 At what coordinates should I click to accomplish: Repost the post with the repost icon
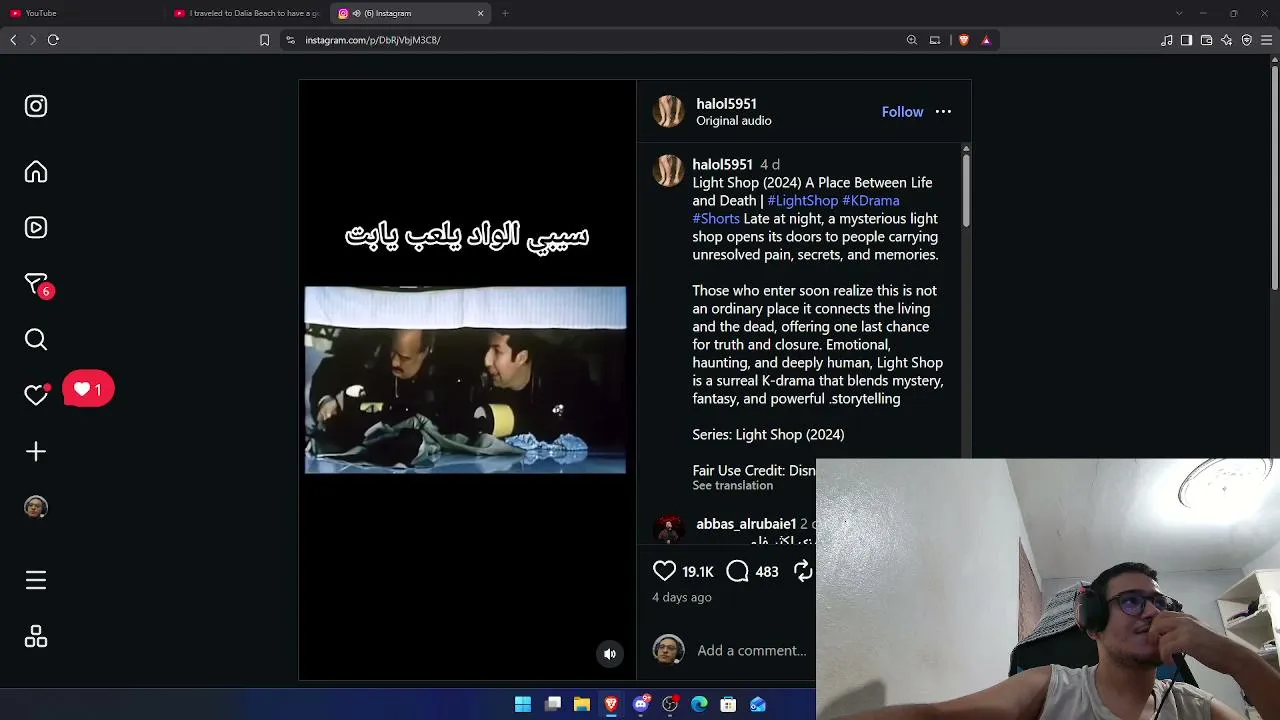point(803,571)
